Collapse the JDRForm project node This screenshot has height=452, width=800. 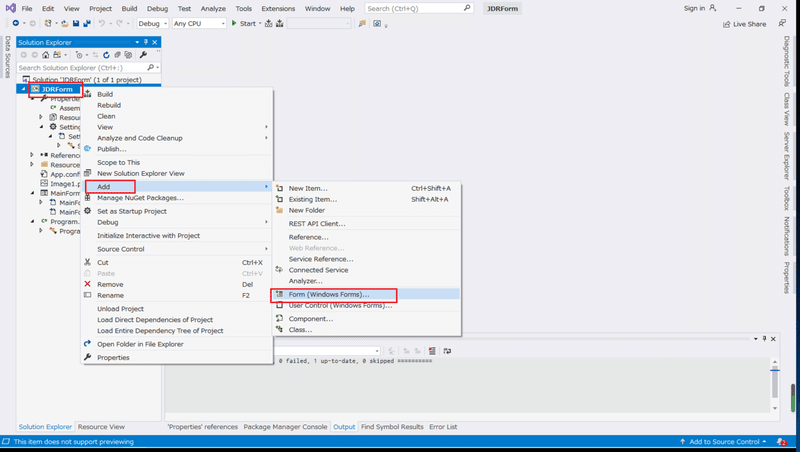[x=23, y=89]
